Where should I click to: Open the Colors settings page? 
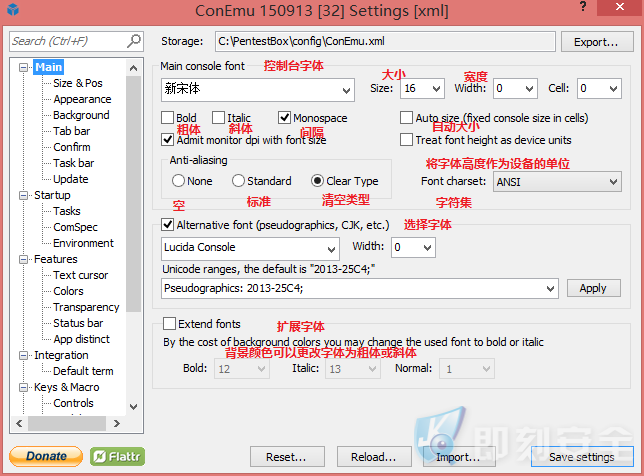tap(68, 291)
